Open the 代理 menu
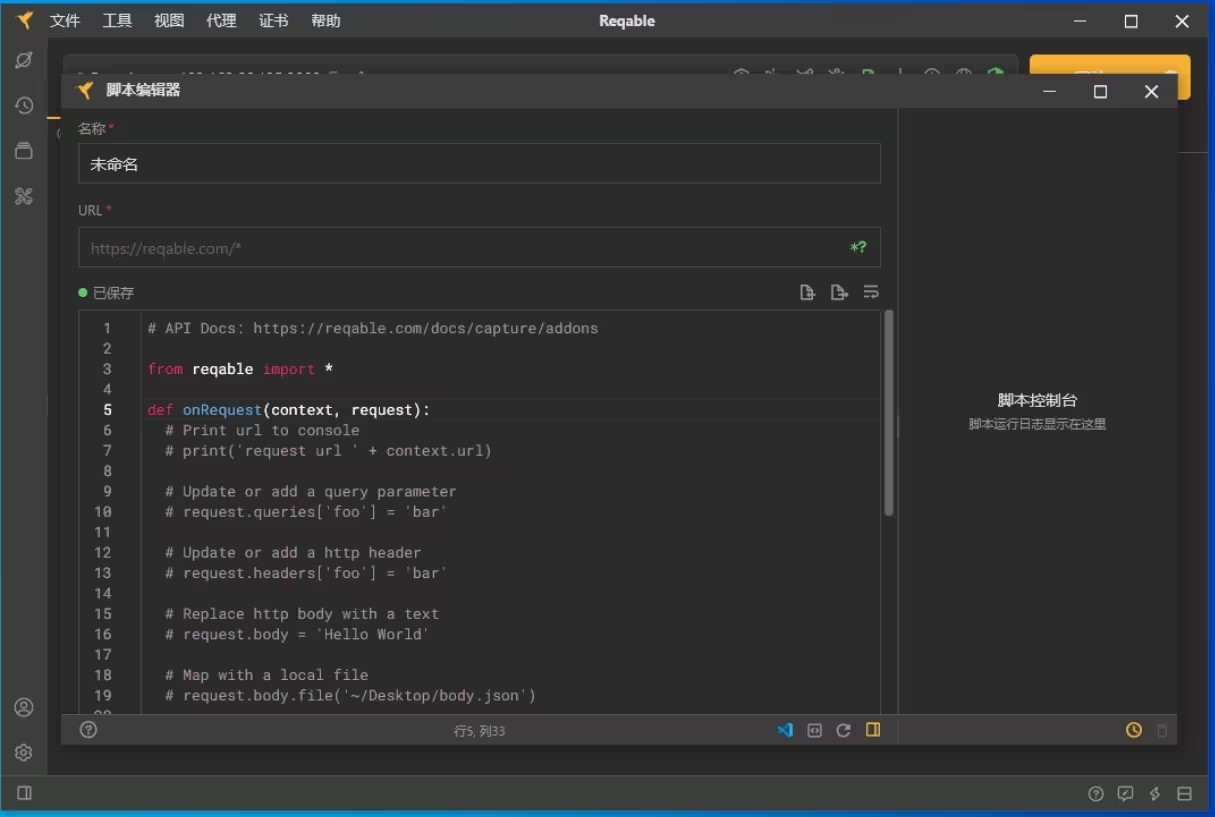Screen dimensions: 1215x817 (221, 21)
